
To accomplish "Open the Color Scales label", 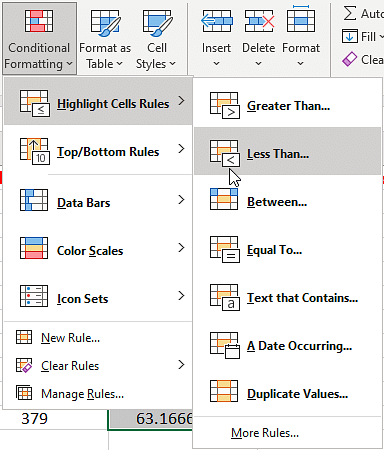I will 90,251.
